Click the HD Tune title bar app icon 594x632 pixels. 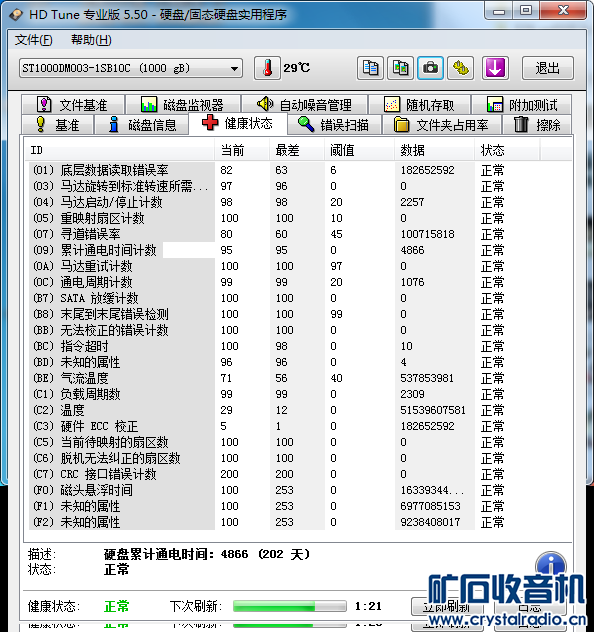coord(16,15)
